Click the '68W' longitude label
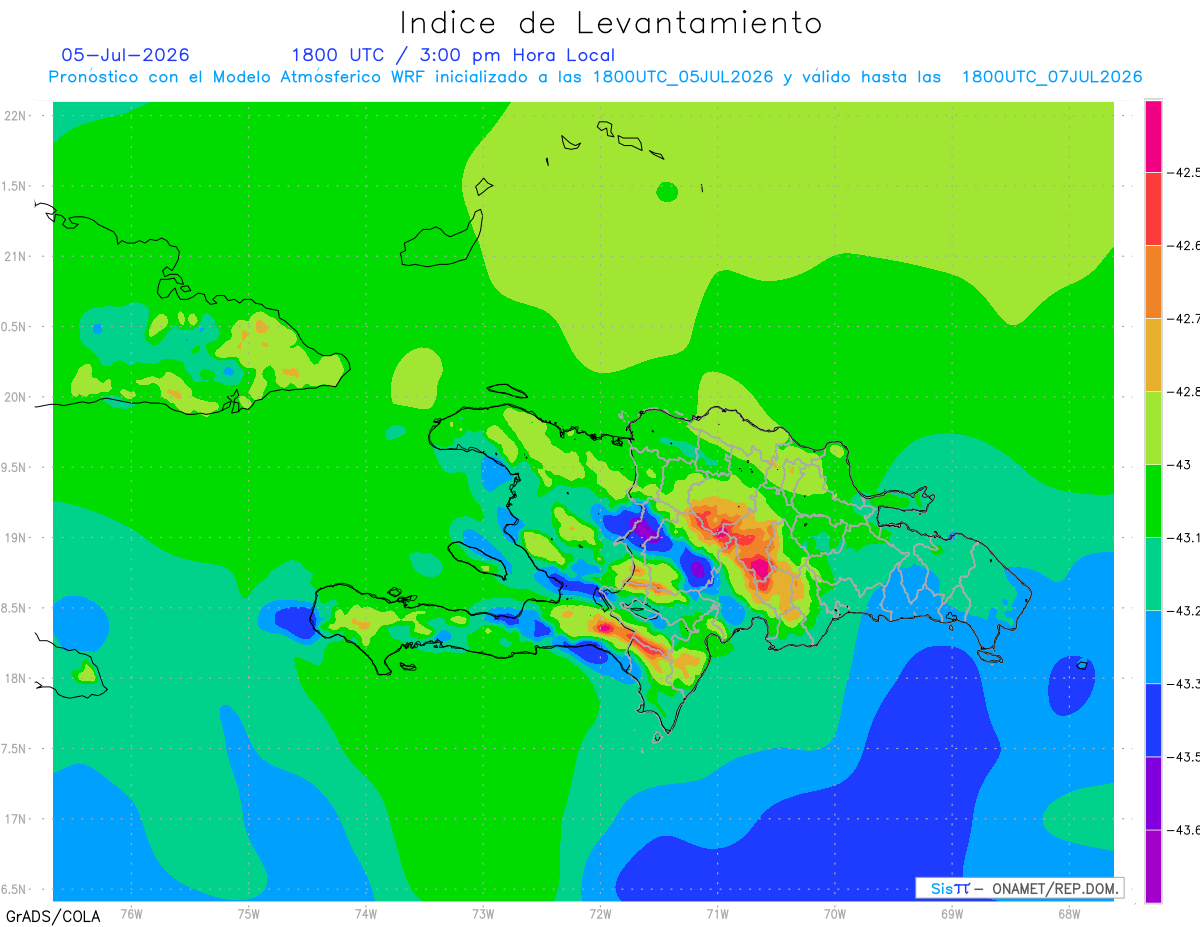Screen dimensions: 1200x927 click(x=1069, y=913)
